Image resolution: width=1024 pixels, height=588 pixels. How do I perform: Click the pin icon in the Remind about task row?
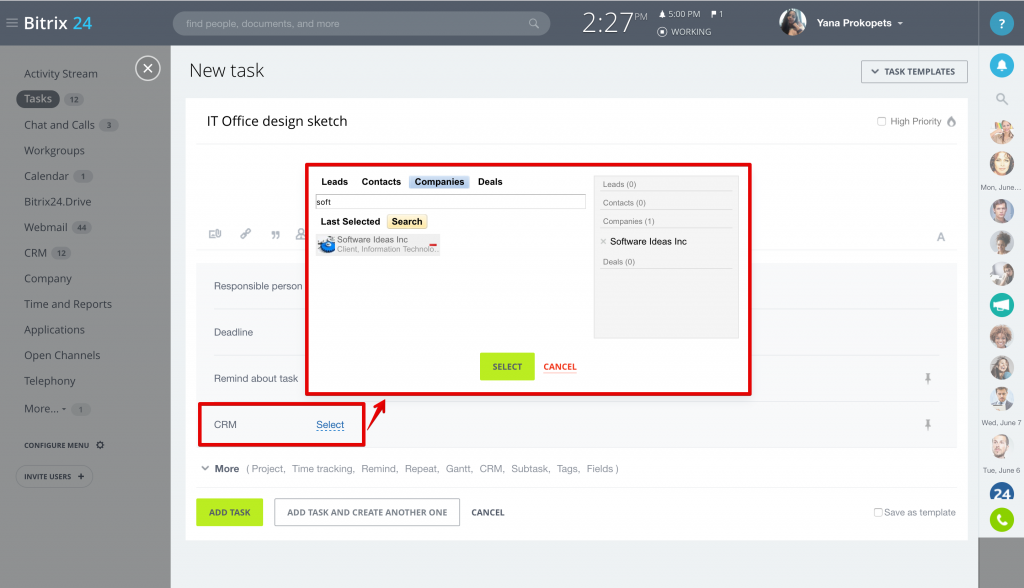pos(927,378)
